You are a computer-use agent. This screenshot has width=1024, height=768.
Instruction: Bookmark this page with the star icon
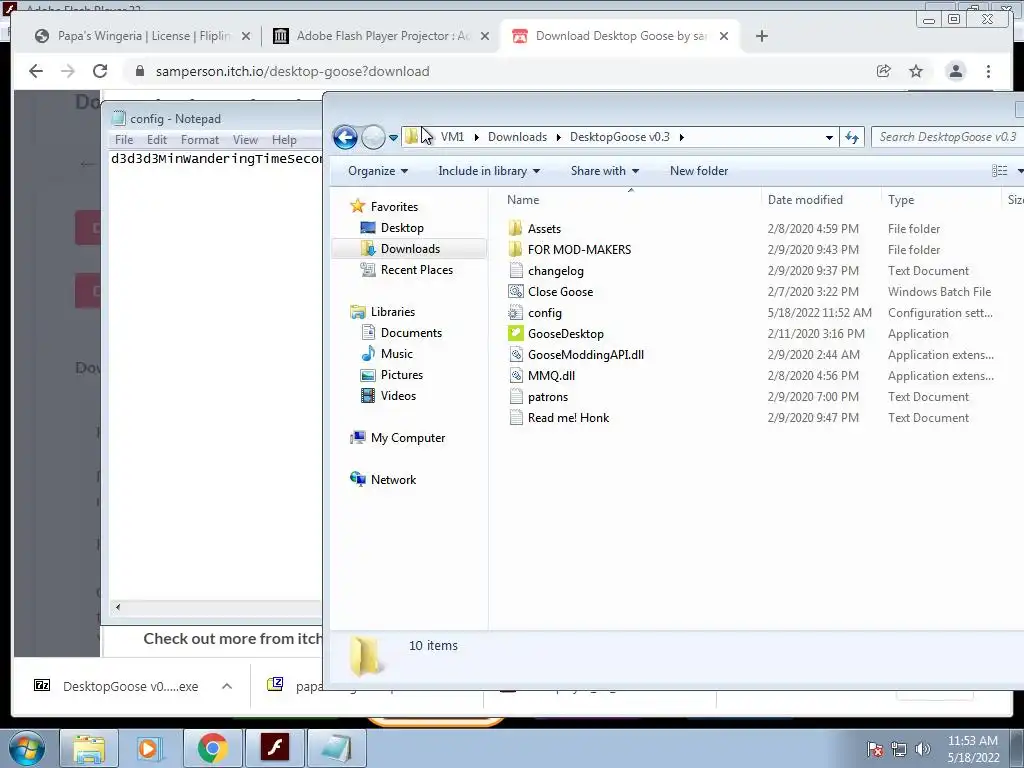tap(916, 71)
